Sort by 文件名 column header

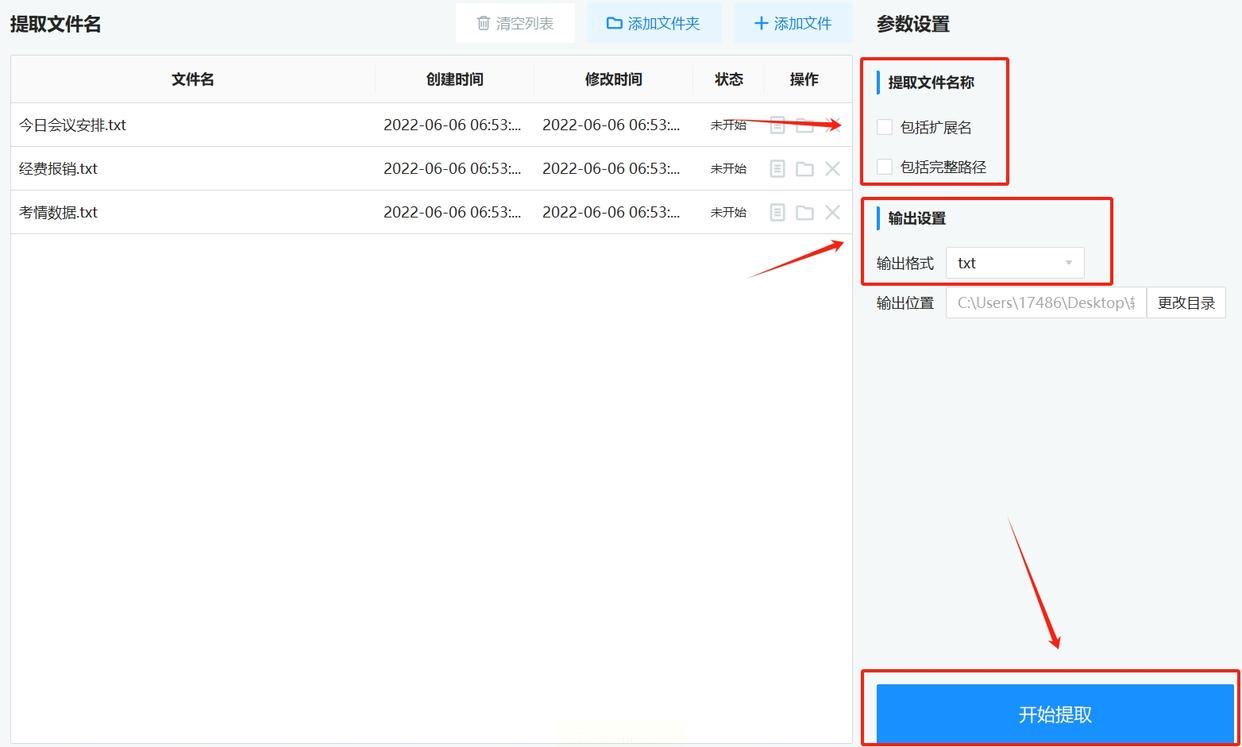[x=193, y=79]
